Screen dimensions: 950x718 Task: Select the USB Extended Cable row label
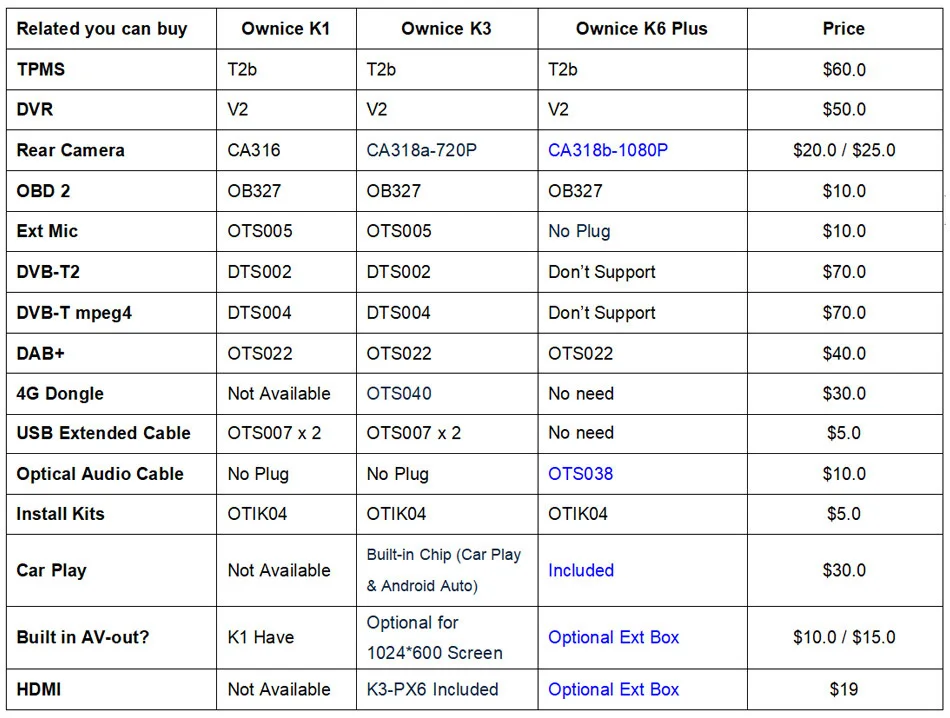tap(103, 433)
